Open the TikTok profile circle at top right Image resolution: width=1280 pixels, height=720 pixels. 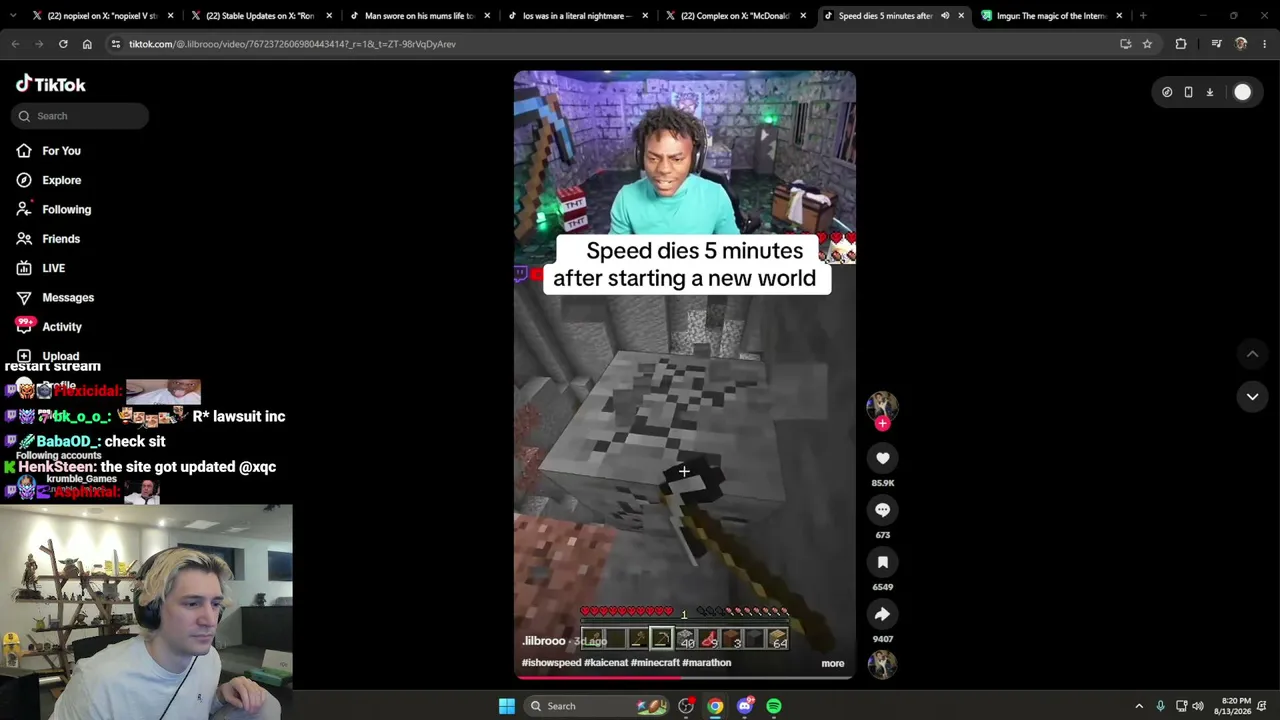coord(1242,92)
